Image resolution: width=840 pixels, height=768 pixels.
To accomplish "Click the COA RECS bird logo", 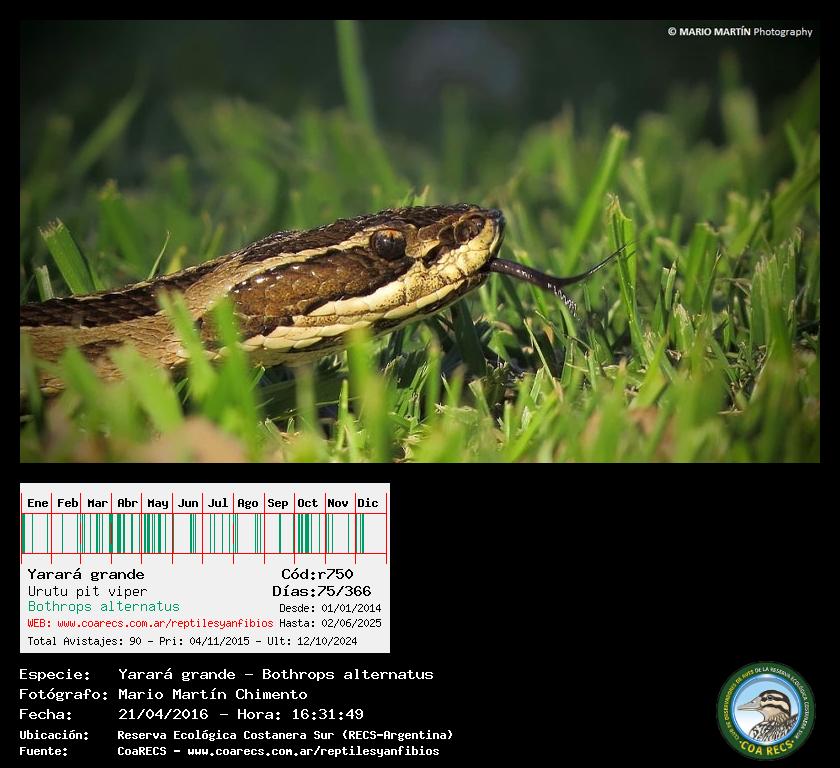I will point(766,710).
